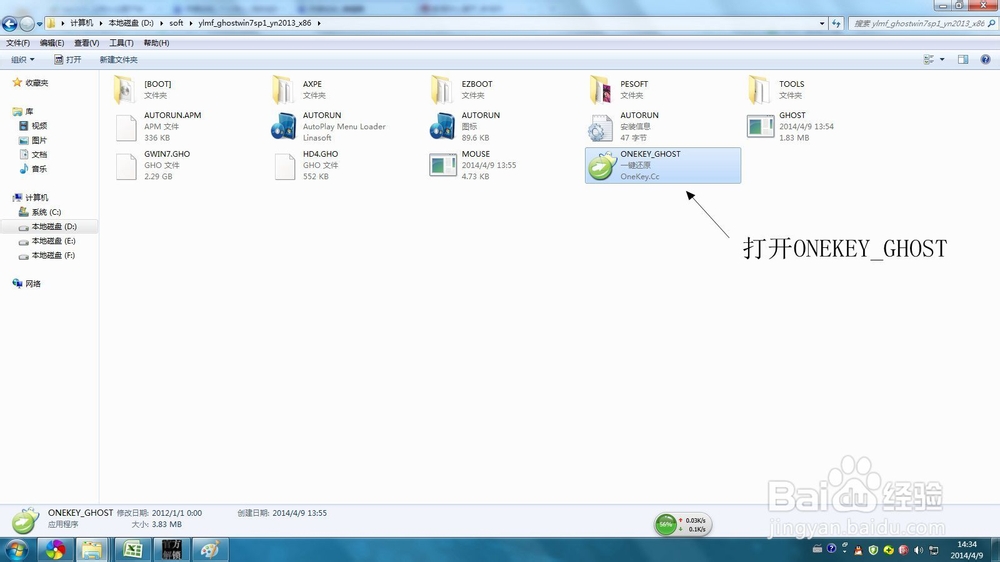Viewport: 1000px width, 562px height.
Task: Select 网络 in the navigation pane
Action: 27,284
